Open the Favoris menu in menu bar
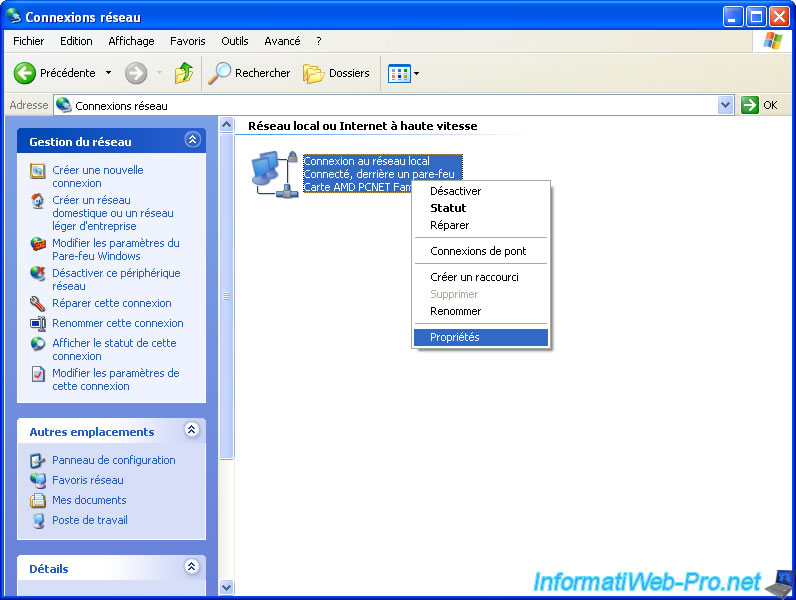This screenshot has width=796, height=600. click(x=187, y=41)
